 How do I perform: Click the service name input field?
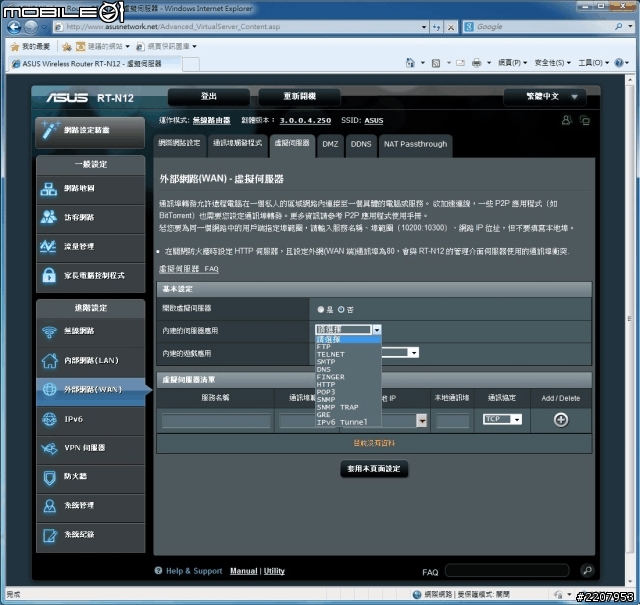216,421
